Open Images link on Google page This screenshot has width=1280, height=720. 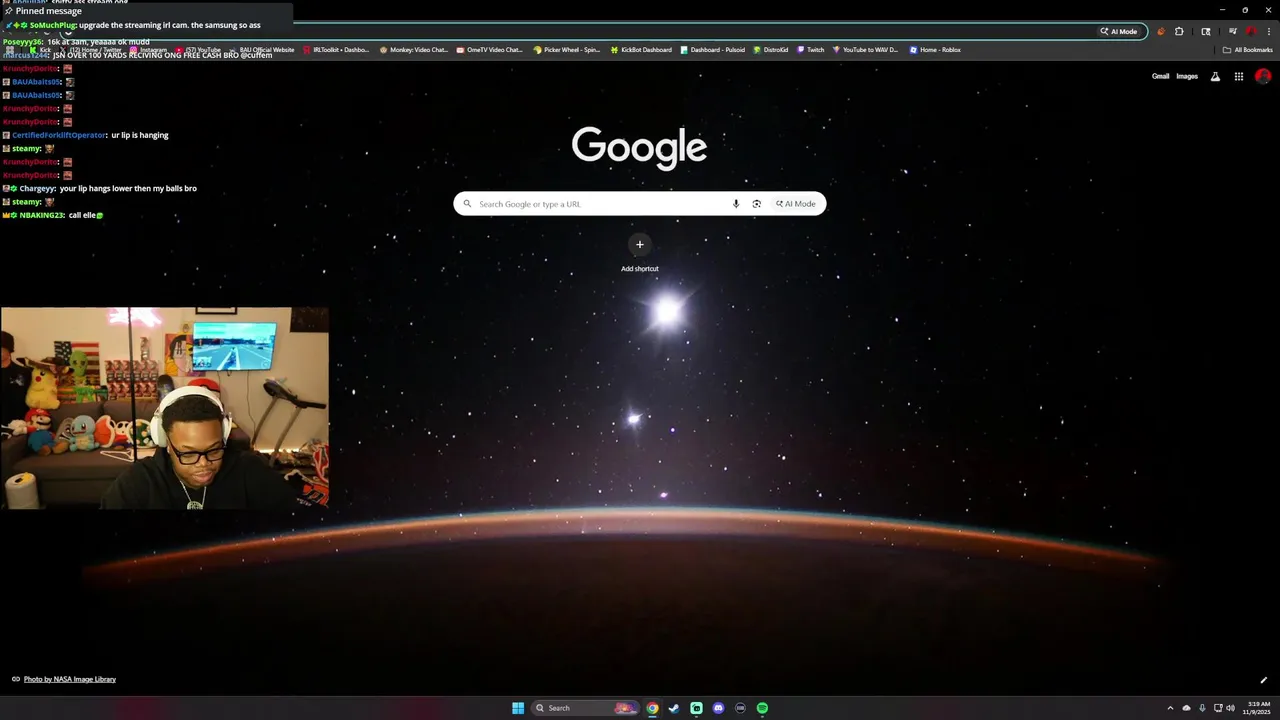point(1187,76)
